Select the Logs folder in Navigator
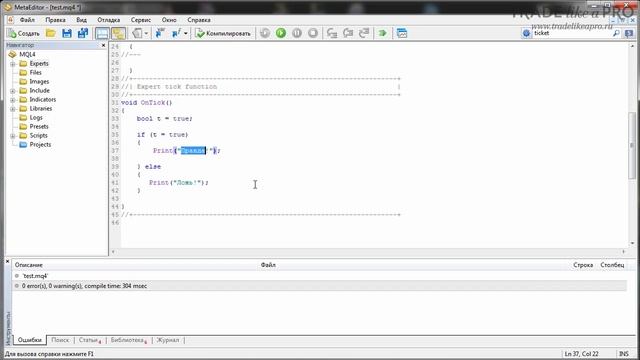Image resolution: width=640 pixels, height=360 pixels. [36, 118]
